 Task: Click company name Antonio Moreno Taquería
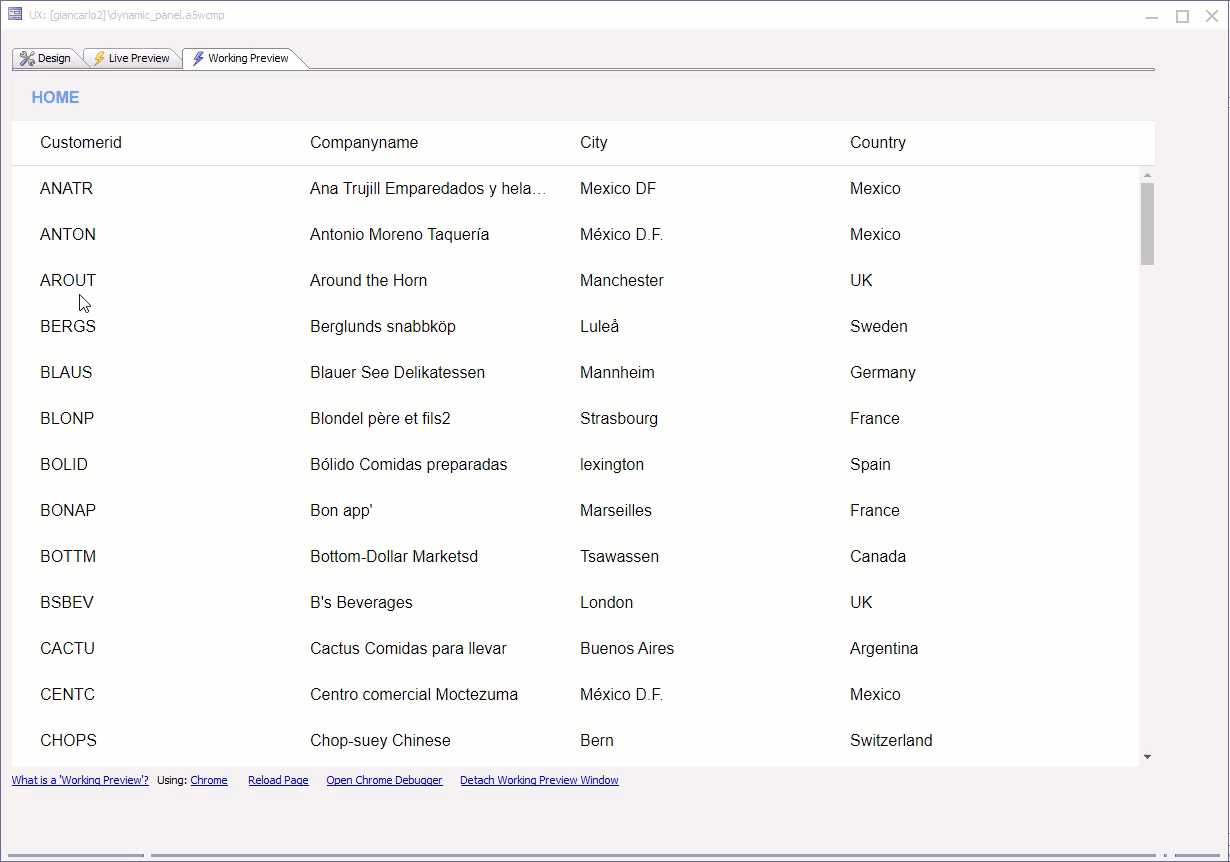399,234
